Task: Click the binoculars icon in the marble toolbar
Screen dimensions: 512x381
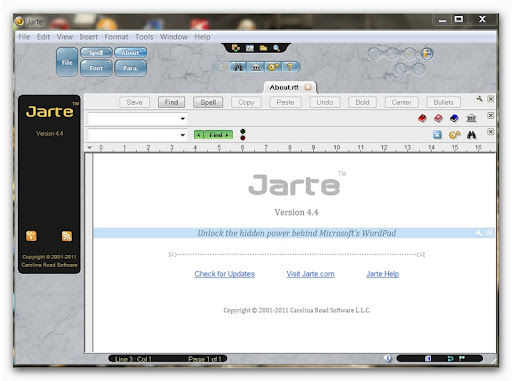Action: point(238,67)
